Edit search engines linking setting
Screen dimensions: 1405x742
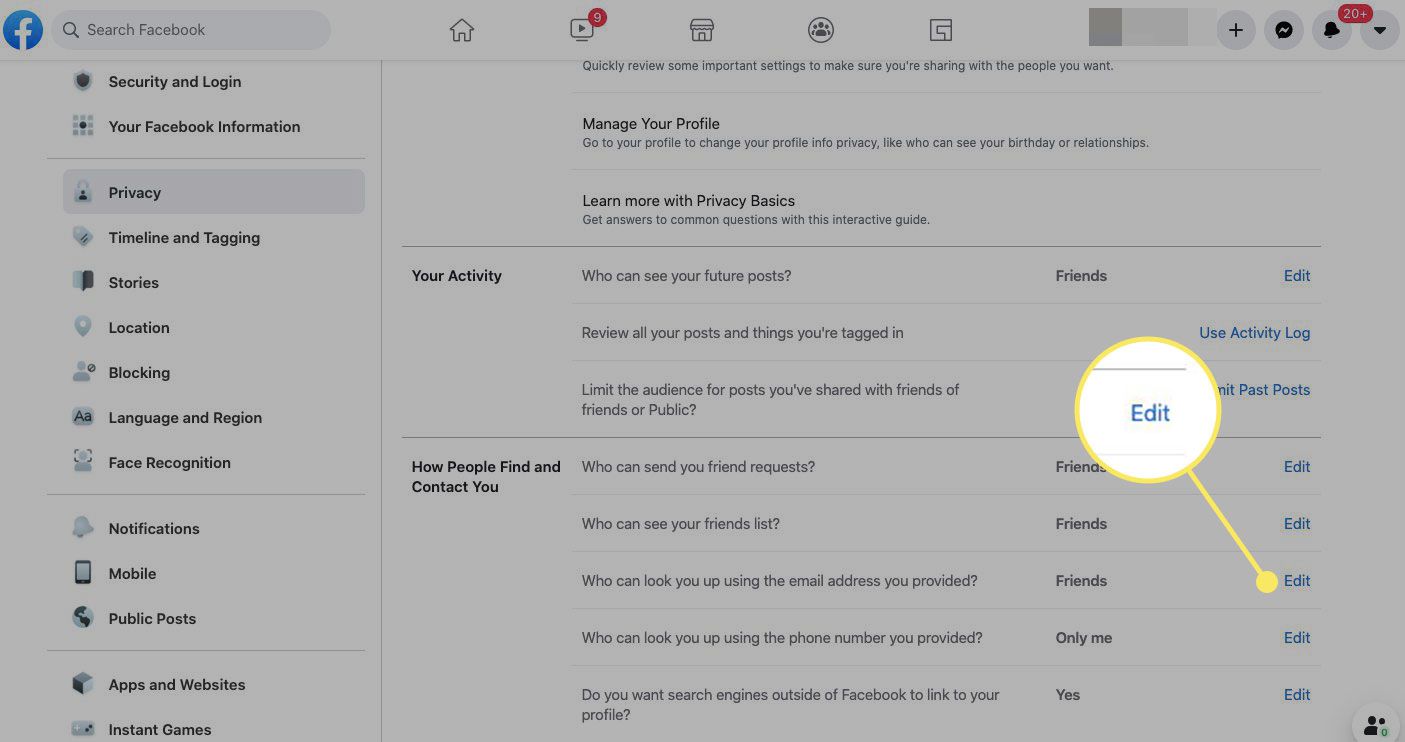1297,695
